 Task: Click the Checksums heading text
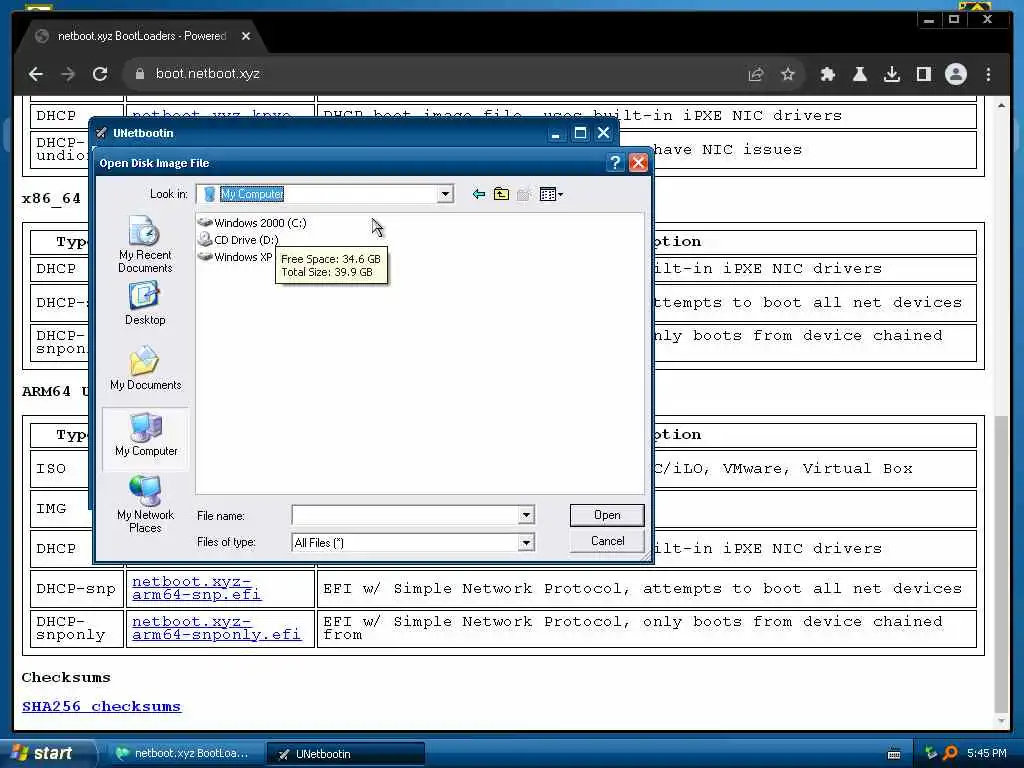click(66, 677)
